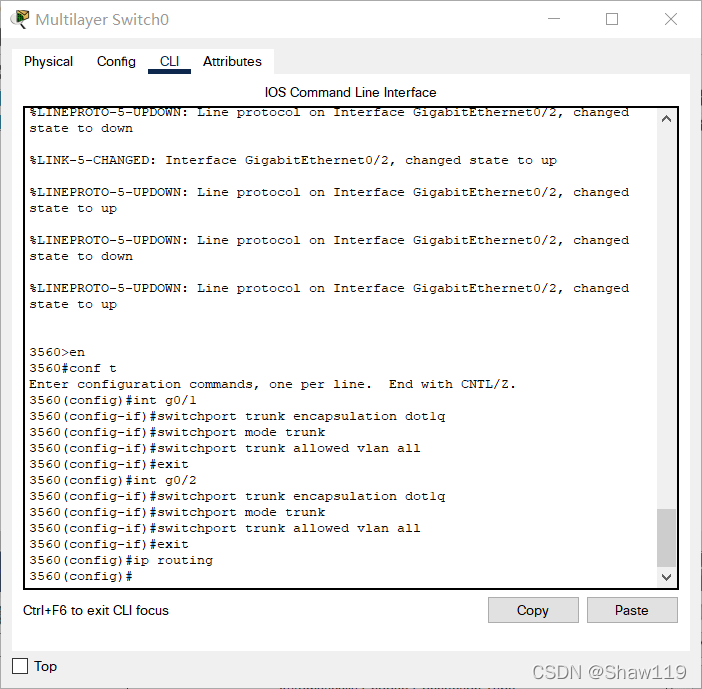Click the last 3560(config)# prompt line
Viewport: 702px width, 689px height.
tap(81, 576)
